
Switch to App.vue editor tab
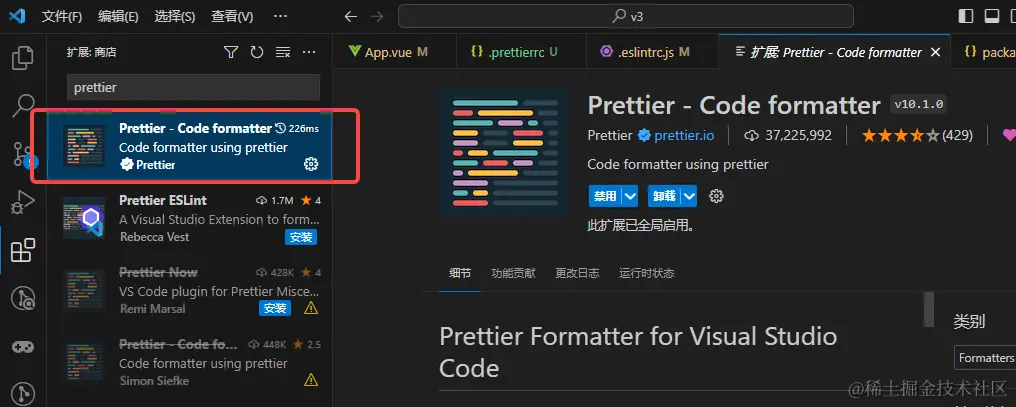[x=394, y=52]
